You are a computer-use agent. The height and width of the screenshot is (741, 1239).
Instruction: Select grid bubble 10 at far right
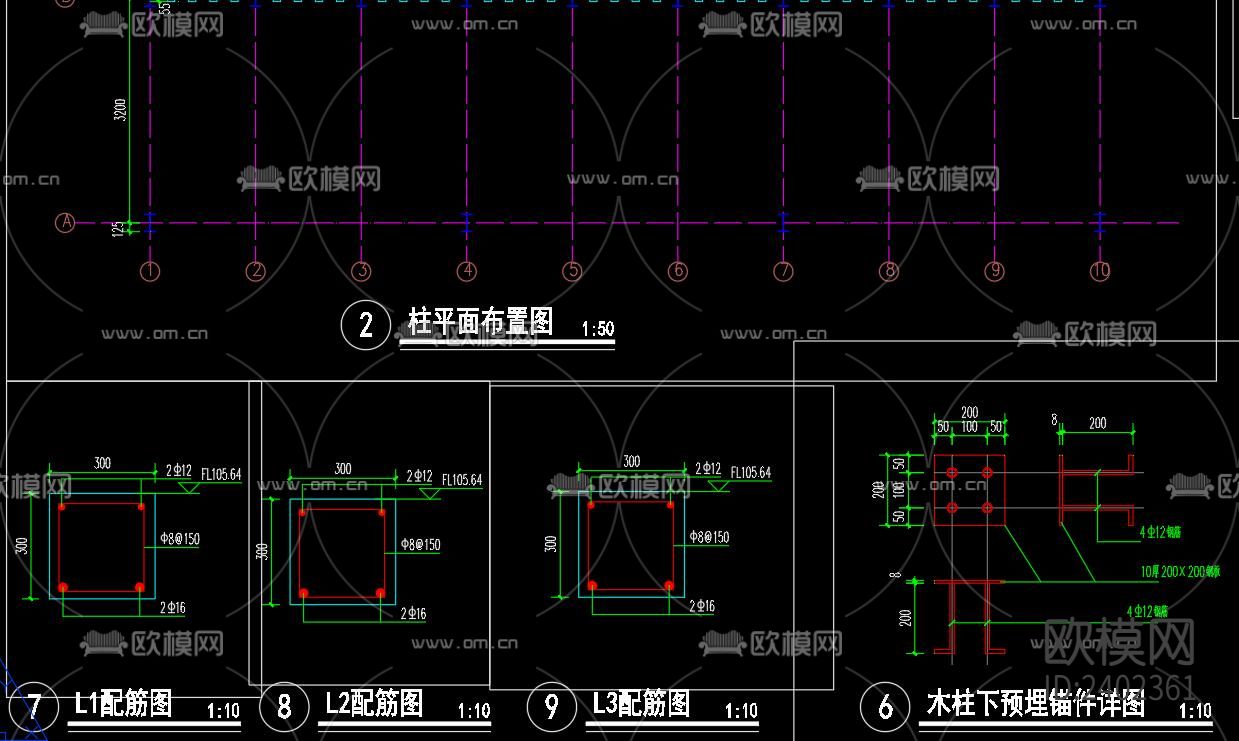coord(1100,270)
